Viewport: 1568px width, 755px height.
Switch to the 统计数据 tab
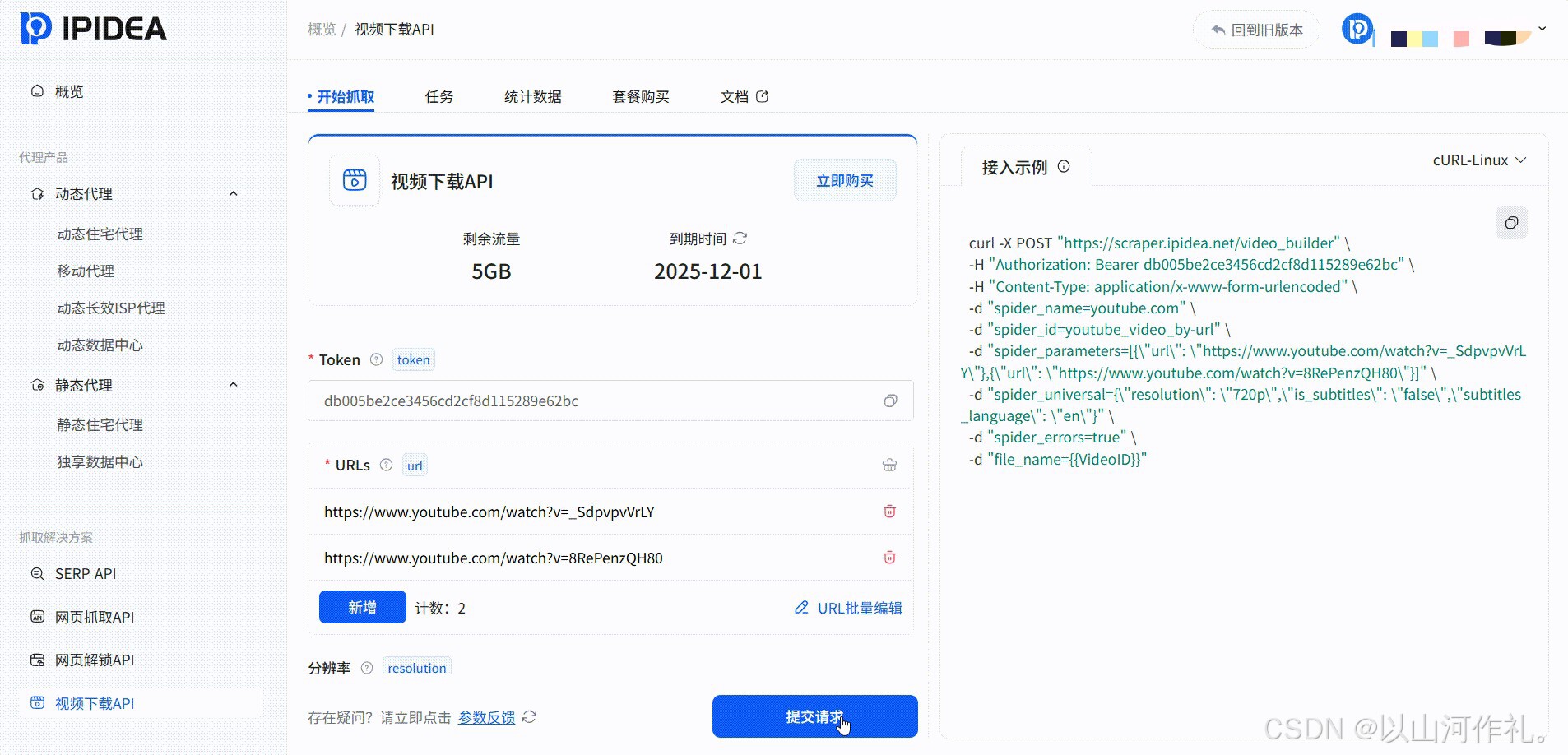point(533,97)
